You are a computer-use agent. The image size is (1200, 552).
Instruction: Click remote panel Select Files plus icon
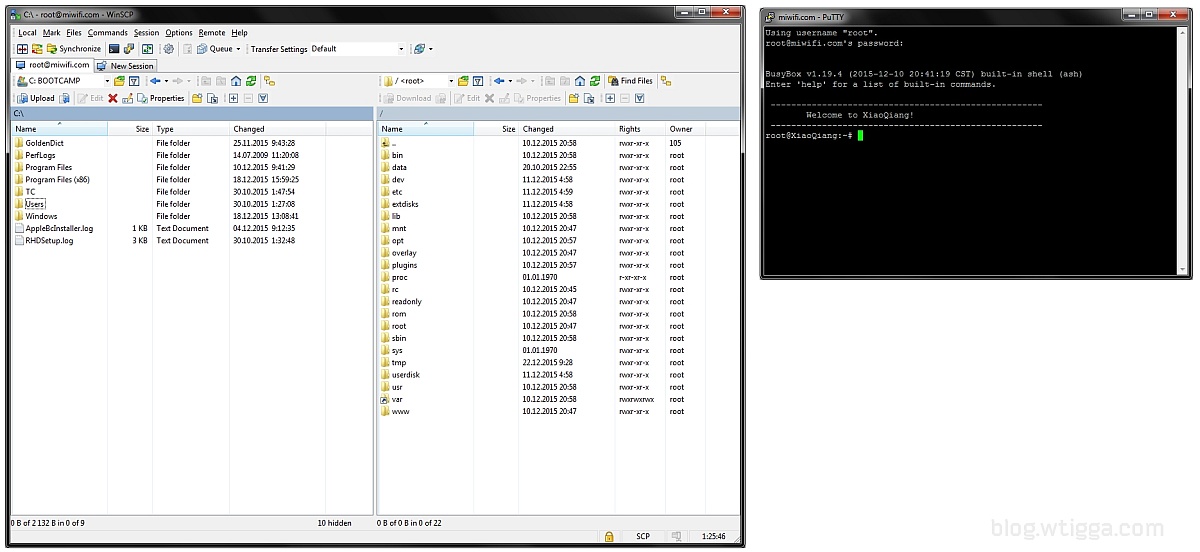tap(610, 98)
